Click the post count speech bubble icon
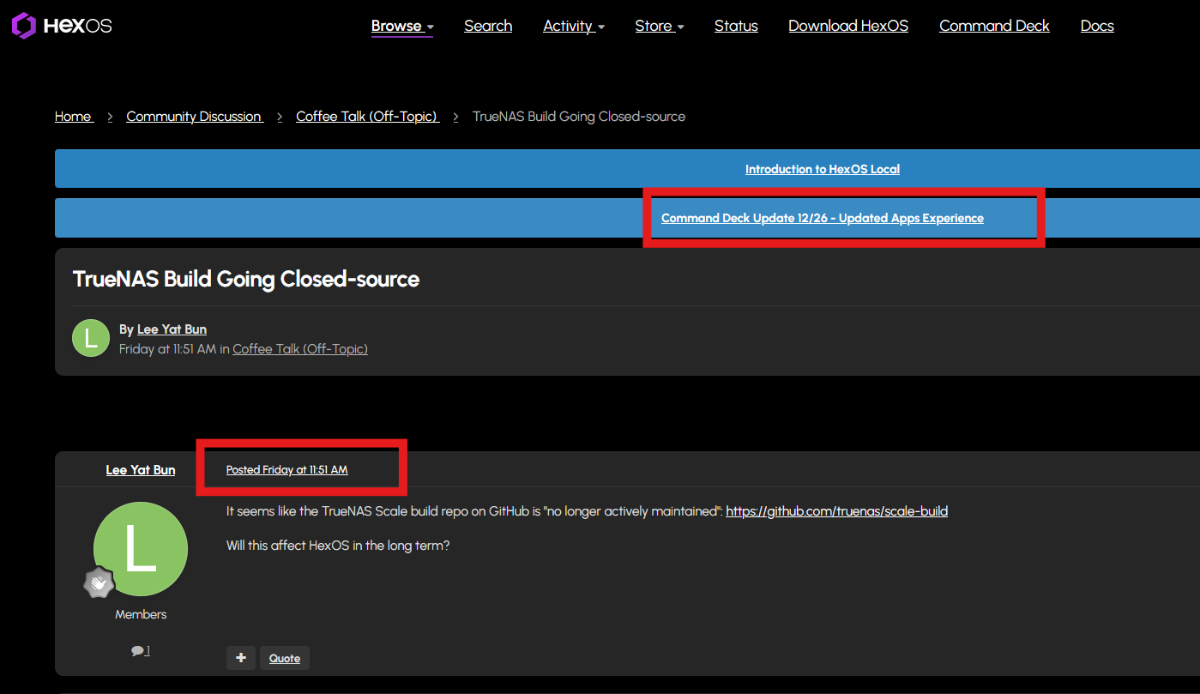 click(137, 651)
